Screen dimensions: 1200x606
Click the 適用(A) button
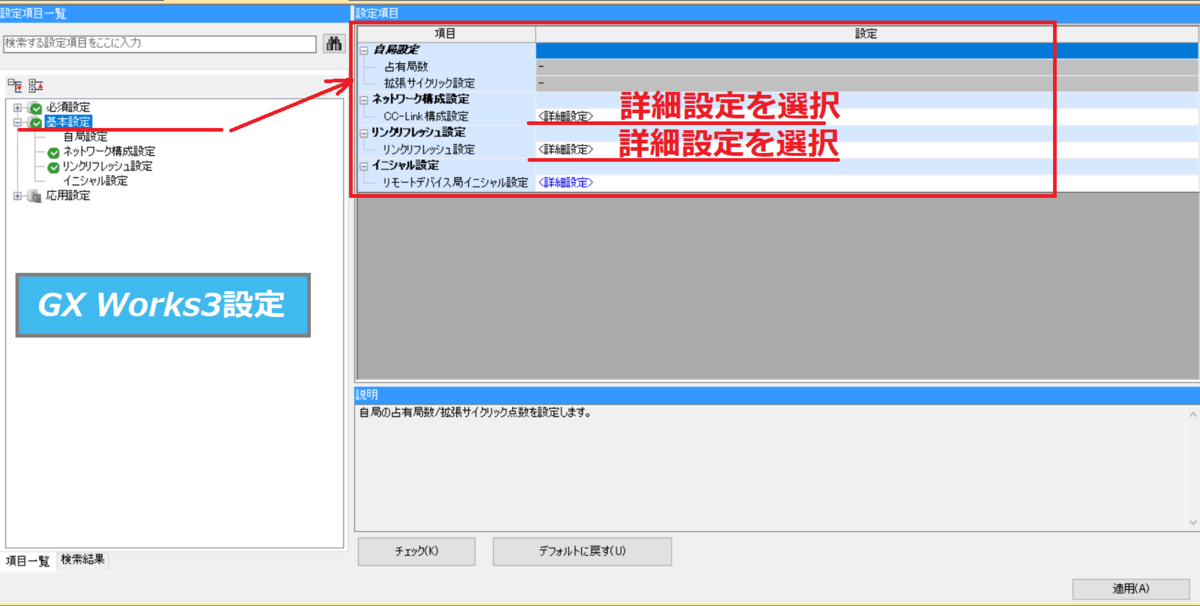(x=1131, y=588)
